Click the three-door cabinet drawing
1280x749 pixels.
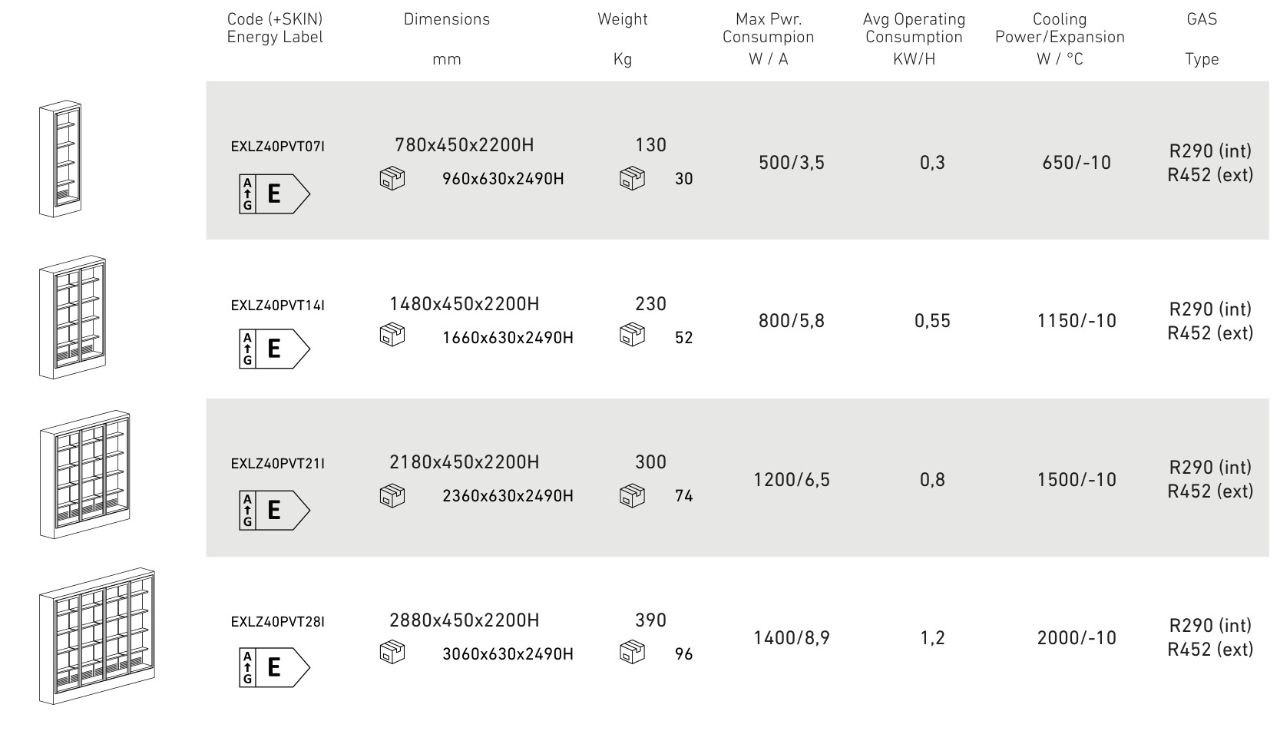point(85,474)
